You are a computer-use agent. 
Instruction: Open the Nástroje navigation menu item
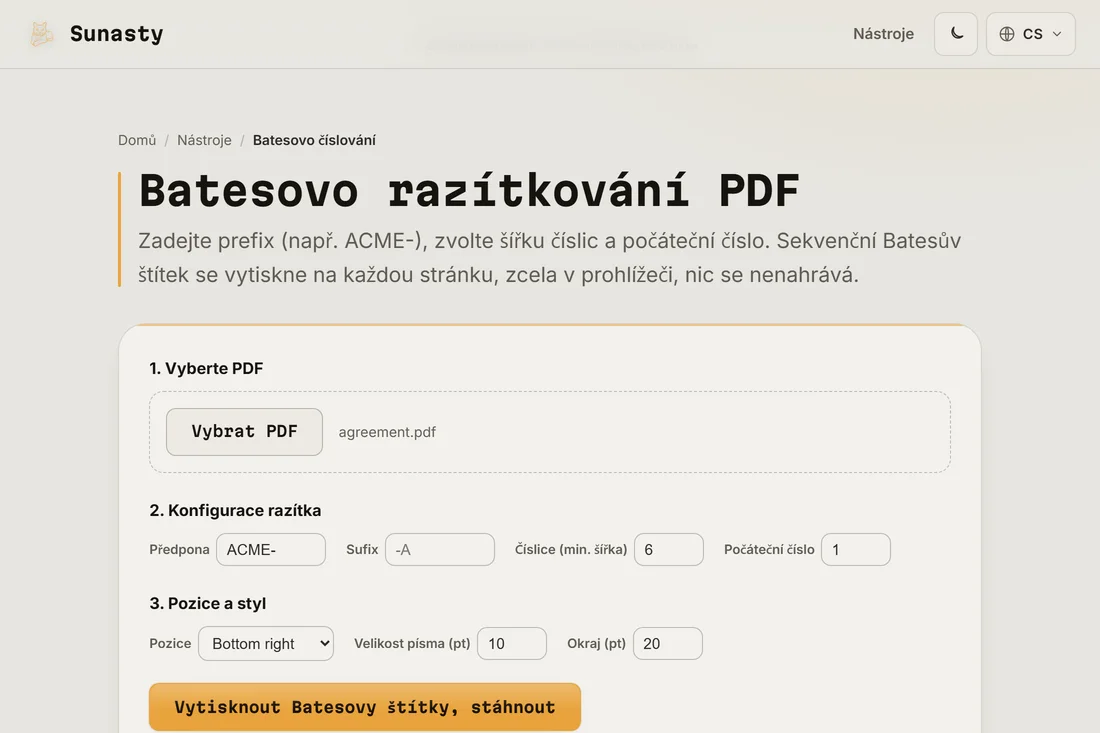(x=883, y=34)
